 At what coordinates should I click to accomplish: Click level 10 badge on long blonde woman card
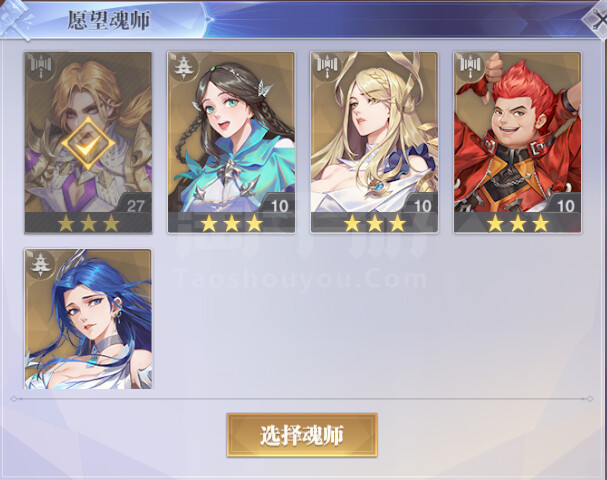pos(422,205)
